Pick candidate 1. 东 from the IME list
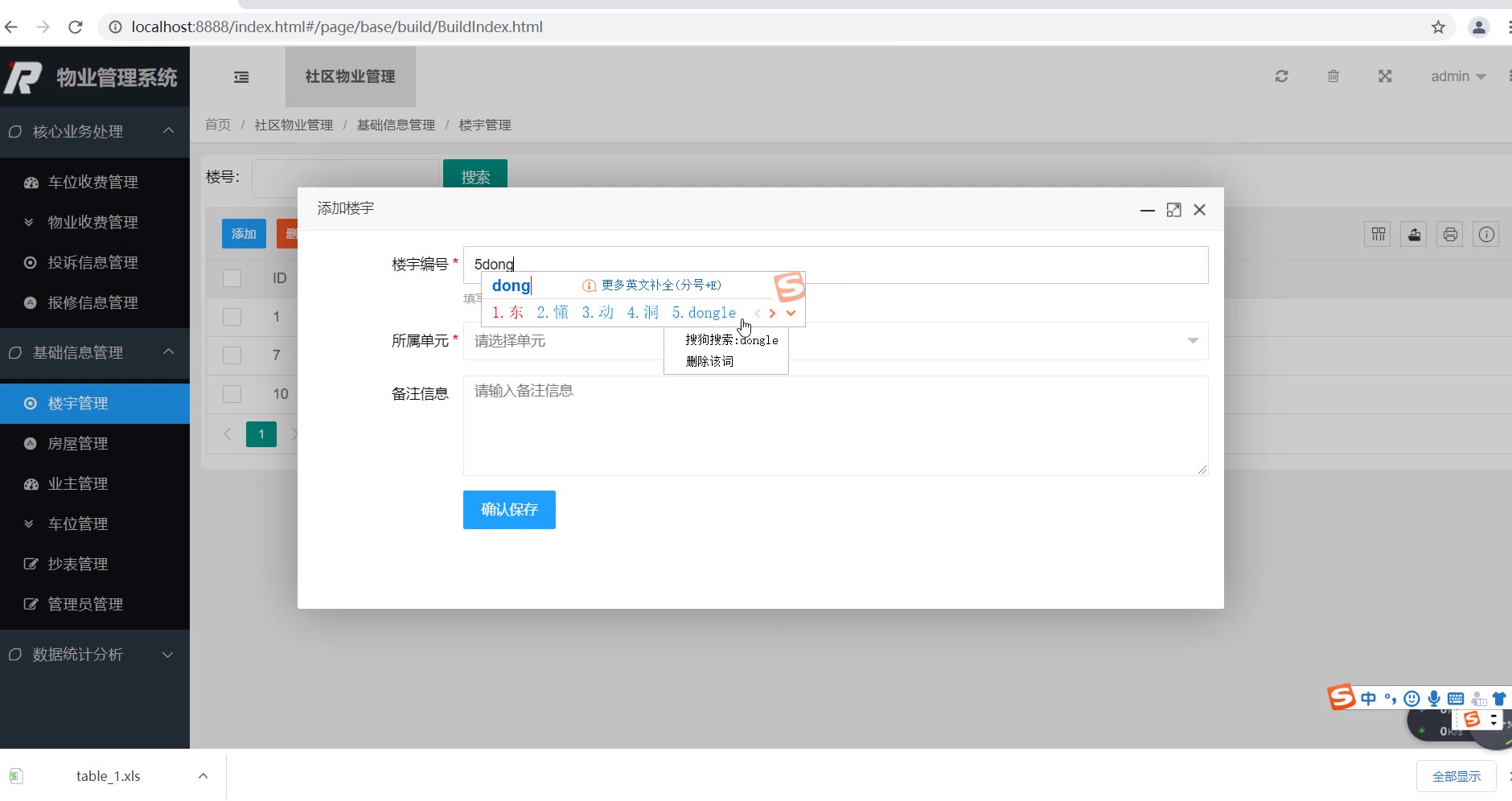Image resolution: width=1512 pixels, height=801 pixels. (x=507, y=313)
